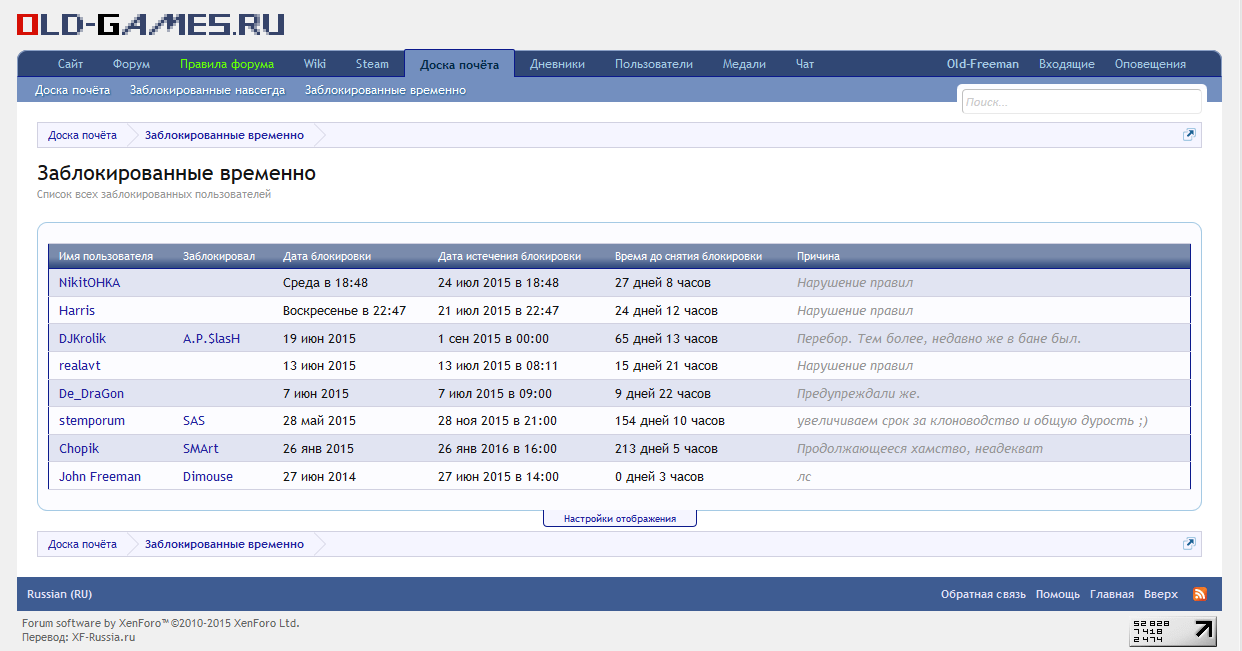Switch to the Форум tab

click(x=131, y=64)
